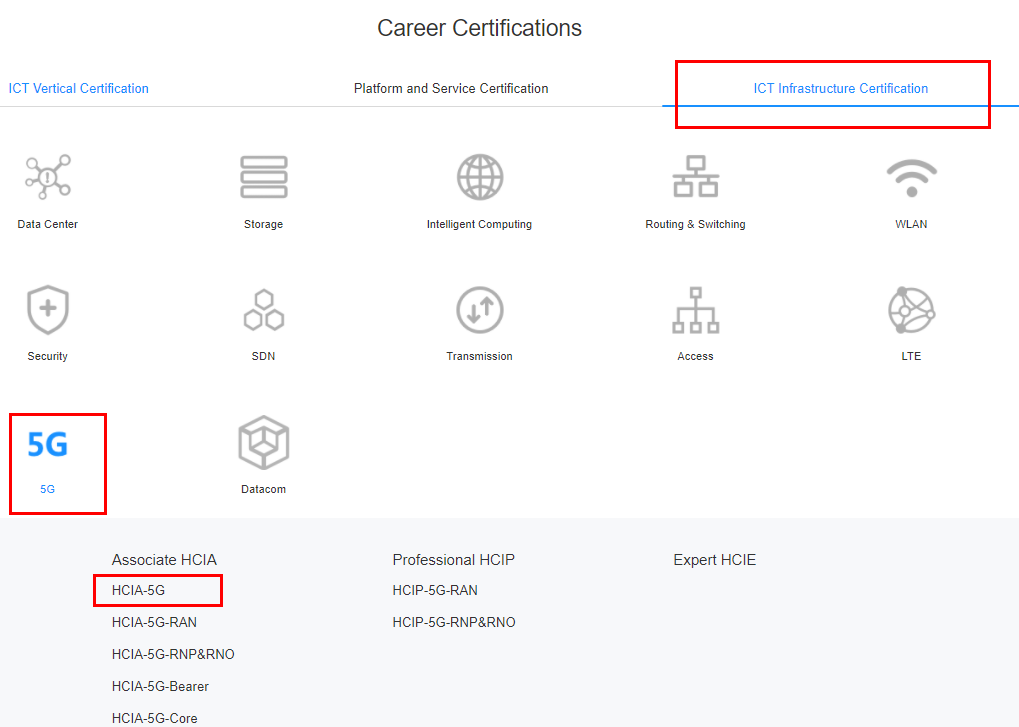Screen dimensions: 1019x727
Task: Select the Storage stacked-disks icon
Action: coord(264,177)
